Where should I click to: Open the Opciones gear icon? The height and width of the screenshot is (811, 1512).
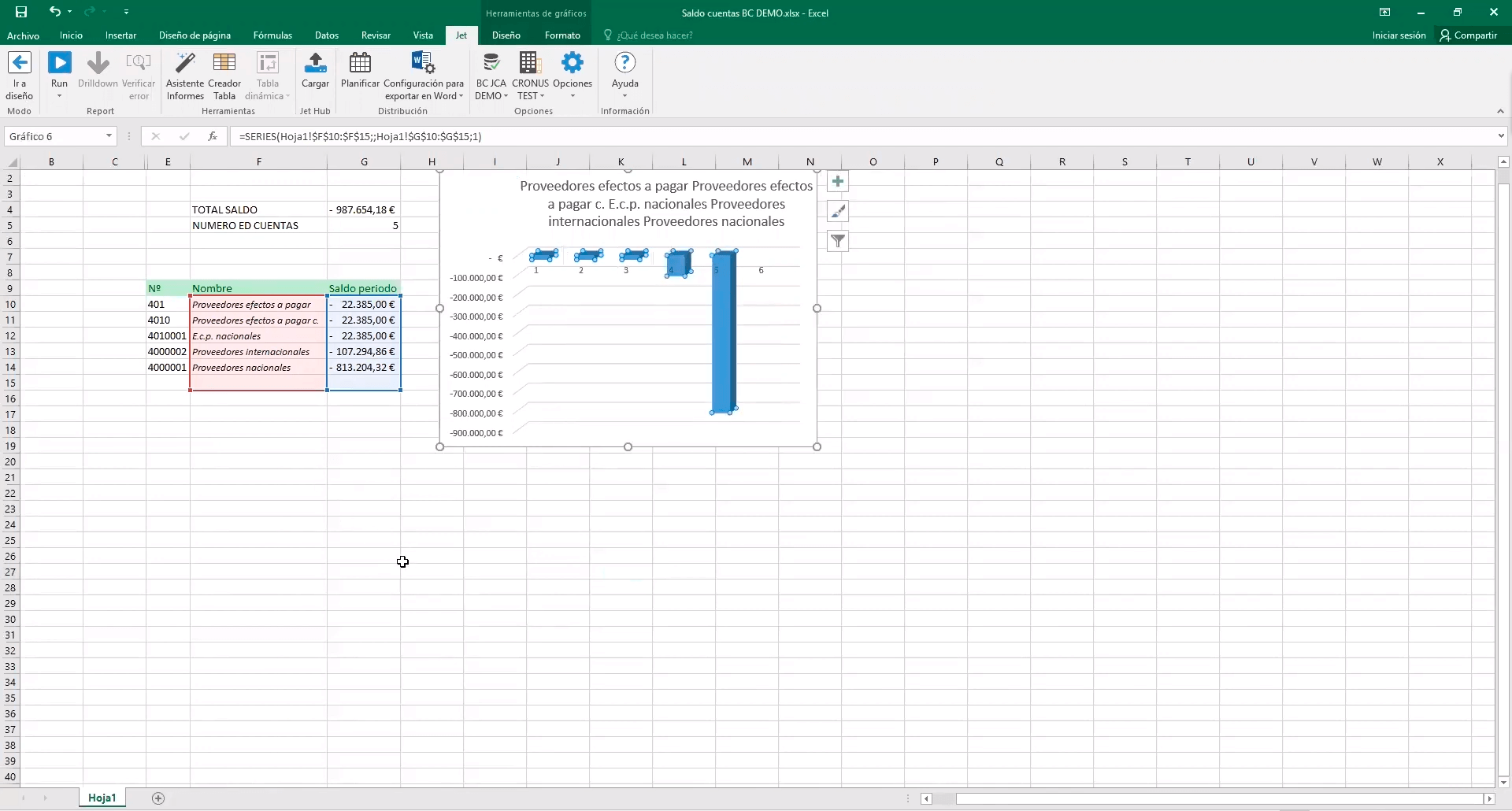[x=573, y=63]
